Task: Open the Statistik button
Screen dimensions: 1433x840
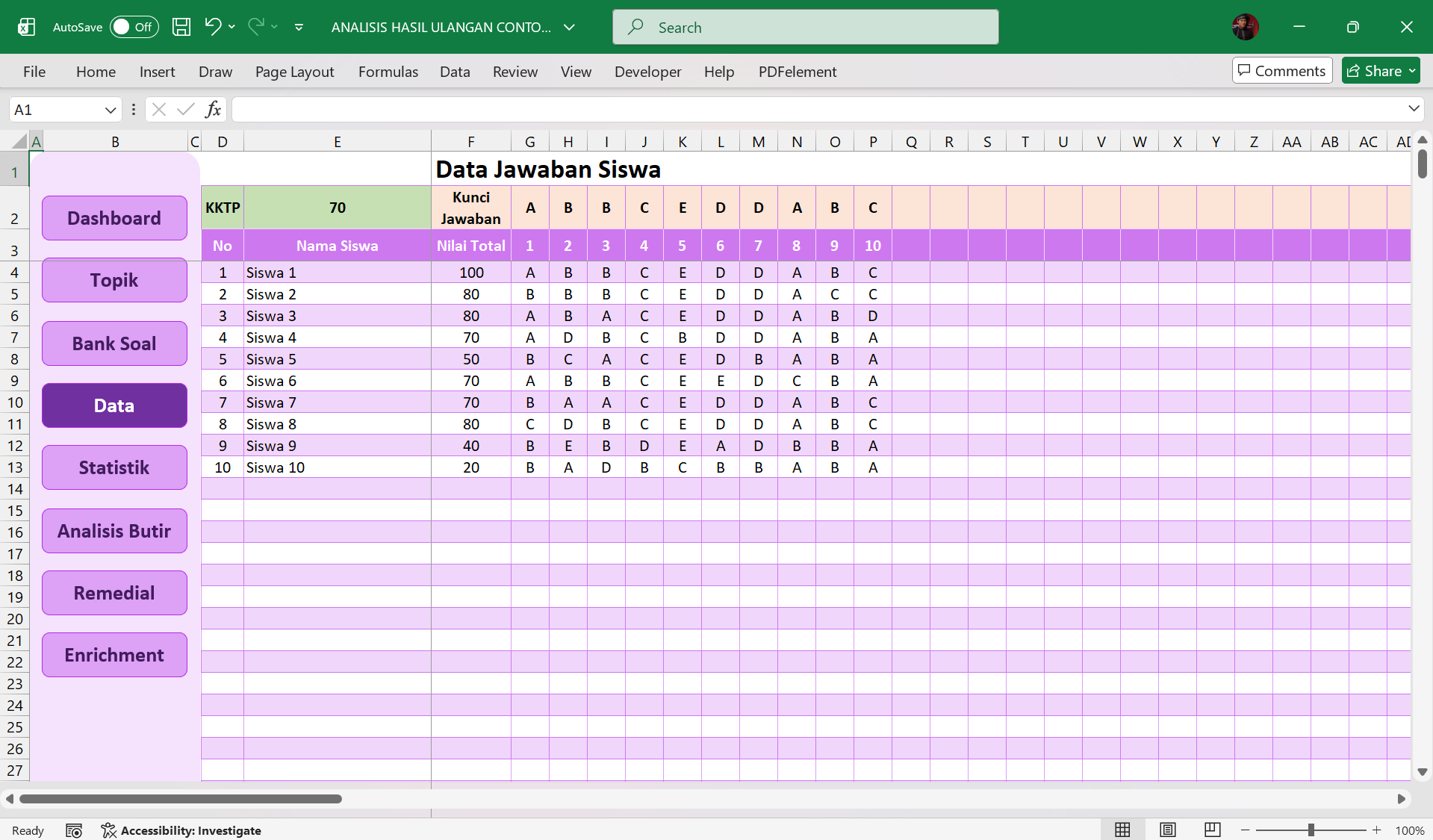Action: click(x=114, y=467)
